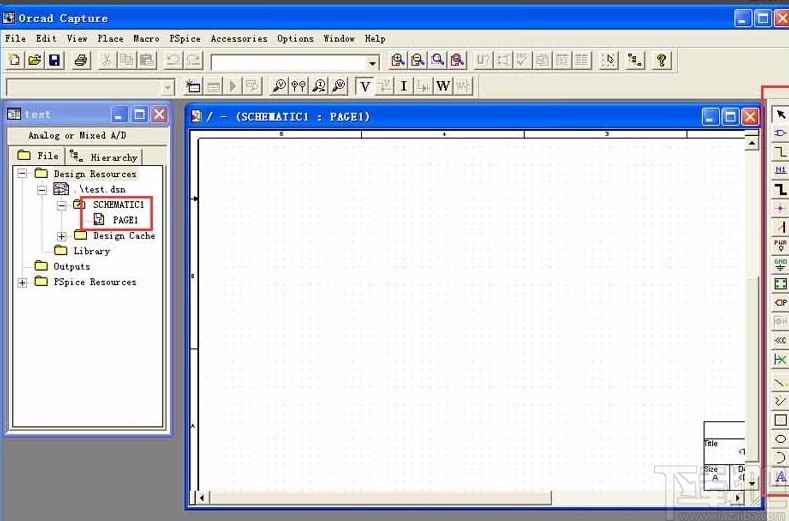Select PAGE1 in the project tree
The height and width of the screenshot is (521, 789).
coord(125,220)
